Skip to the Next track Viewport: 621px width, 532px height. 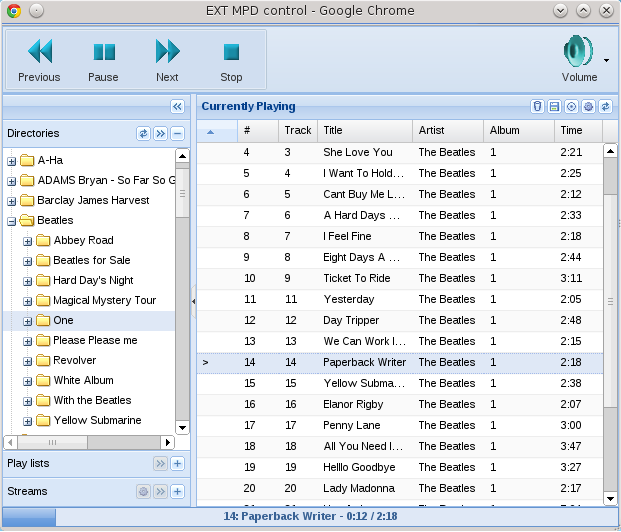[x=167, y=60]
